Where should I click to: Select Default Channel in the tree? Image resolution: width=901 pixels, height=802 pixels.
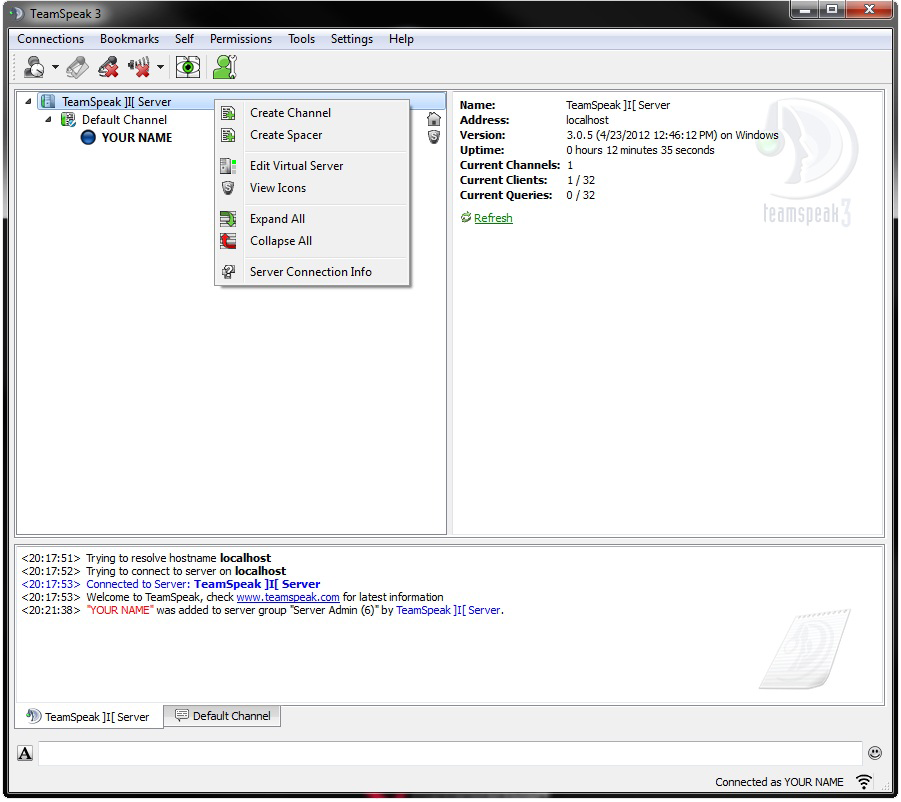tap(124, 119)
